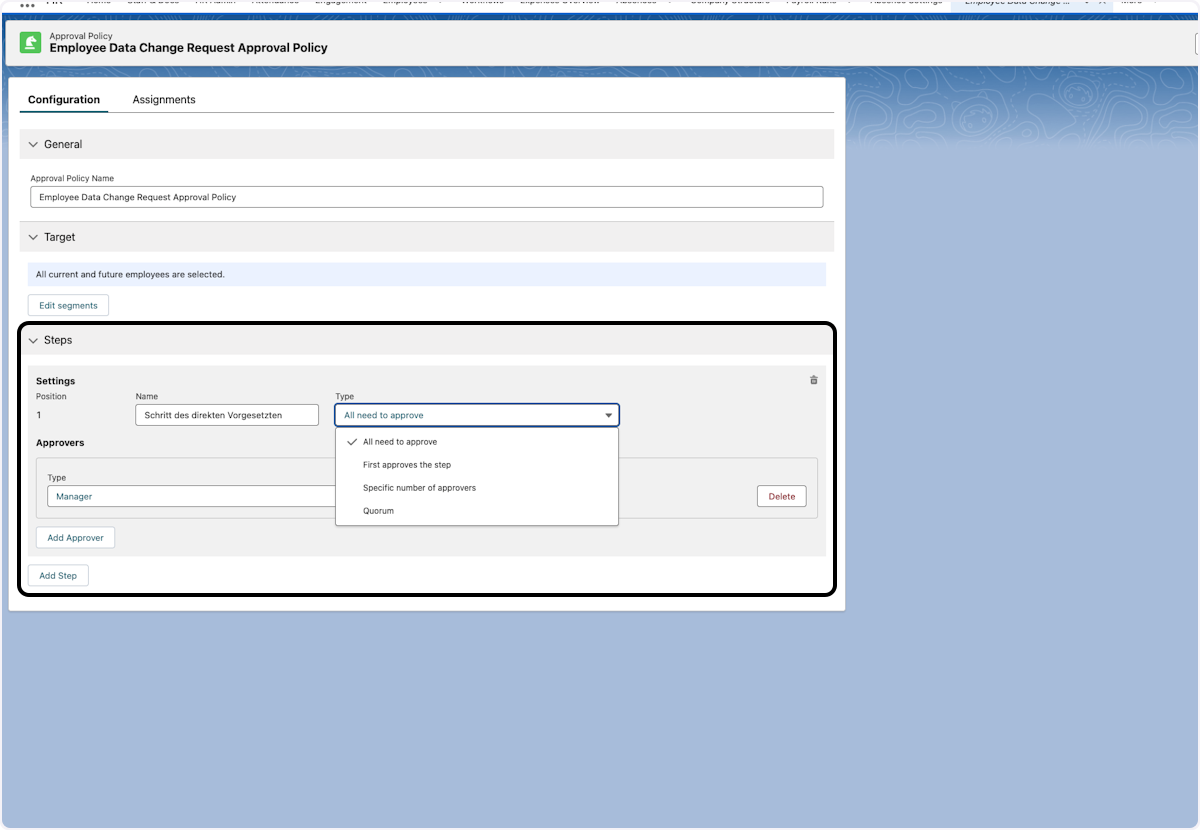Switch to the Assignments tab
The height and width of the screenshot is (830, 1200).
(x=163, y=99)
